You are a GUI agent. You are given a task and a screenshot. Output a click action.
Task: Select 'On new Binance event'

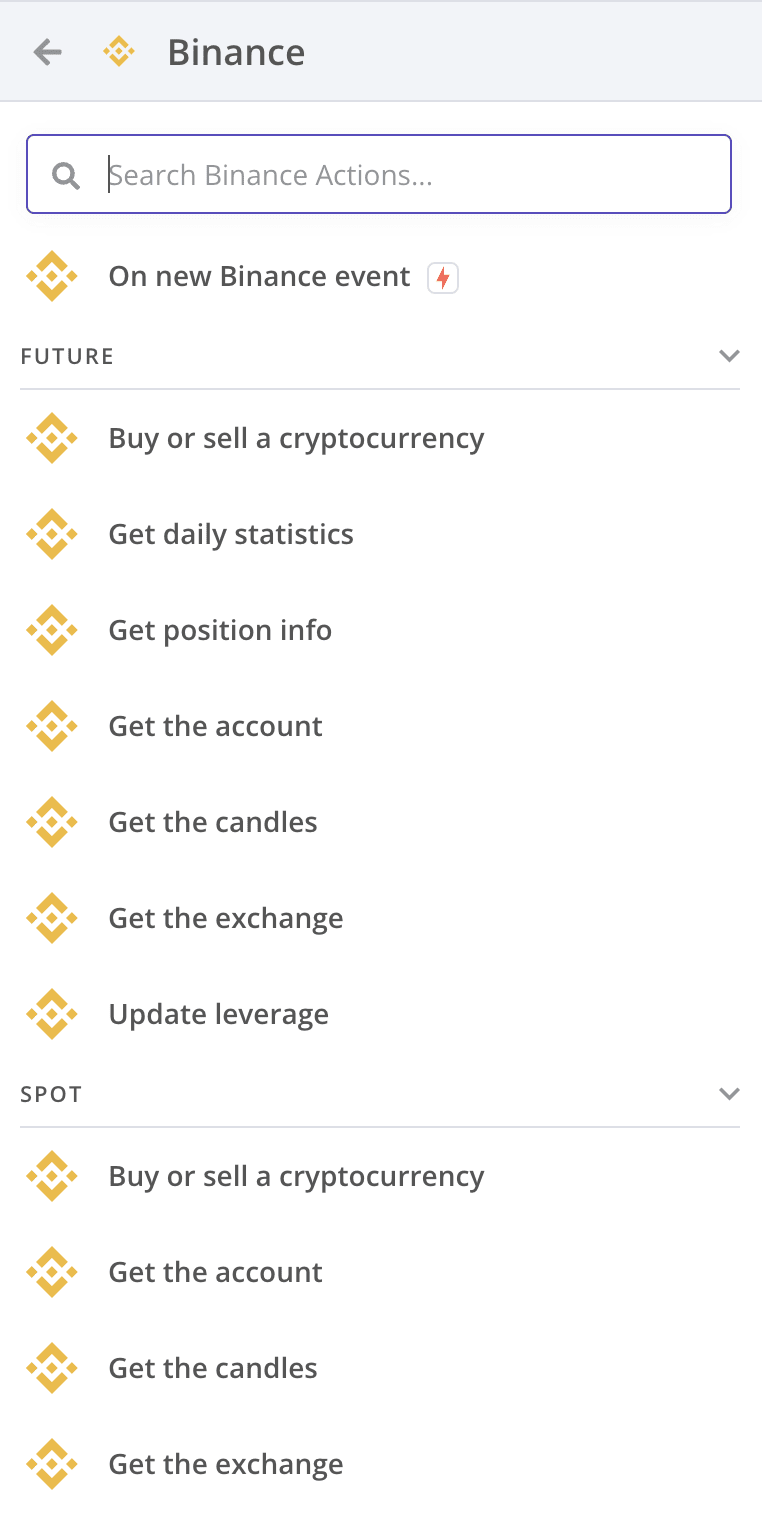coord(259,276)
